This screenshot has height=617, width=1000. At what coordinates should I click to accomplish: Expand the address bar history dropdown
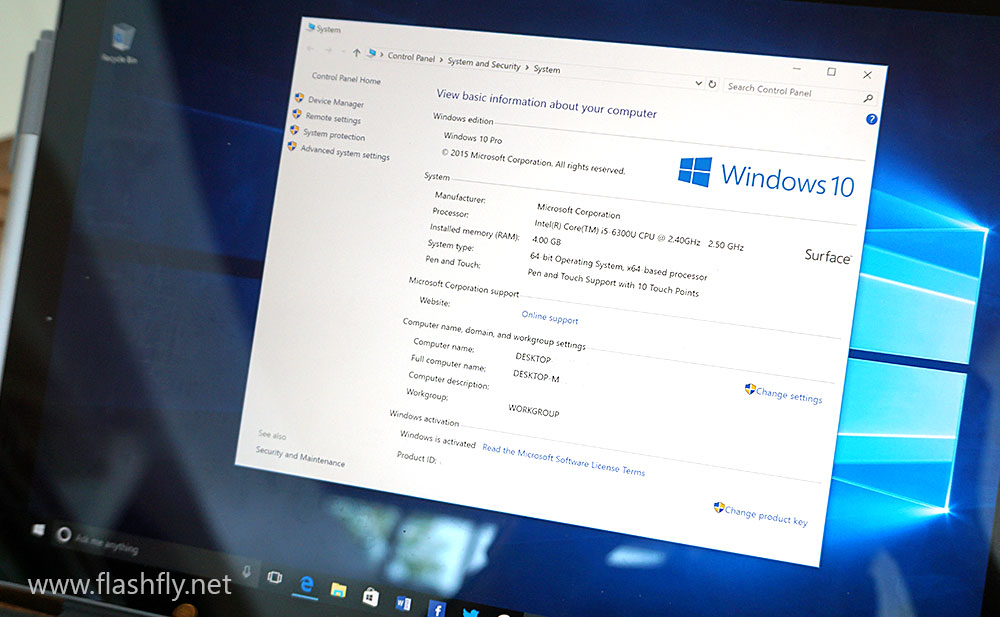tap(696, 83)
